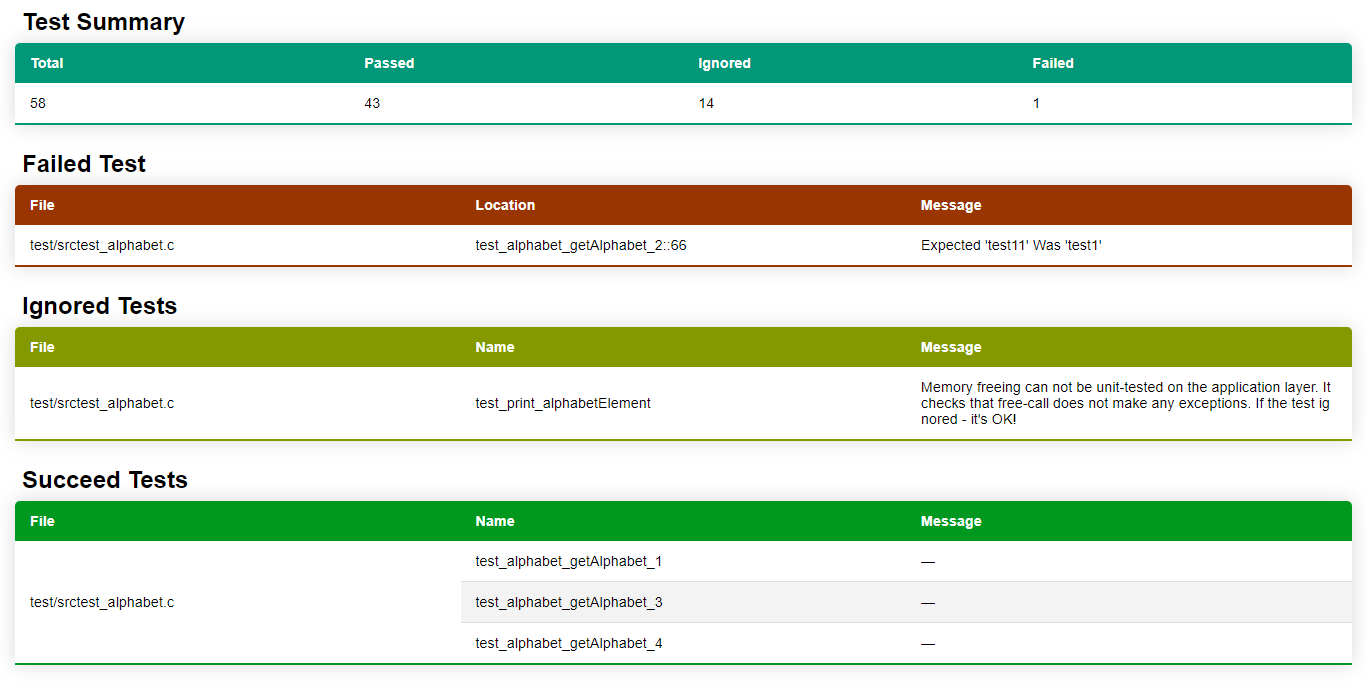Click the Ignored summary column header
This screenshot has width=1366, height=695.
pyautogui.click(x=724, y=63)
